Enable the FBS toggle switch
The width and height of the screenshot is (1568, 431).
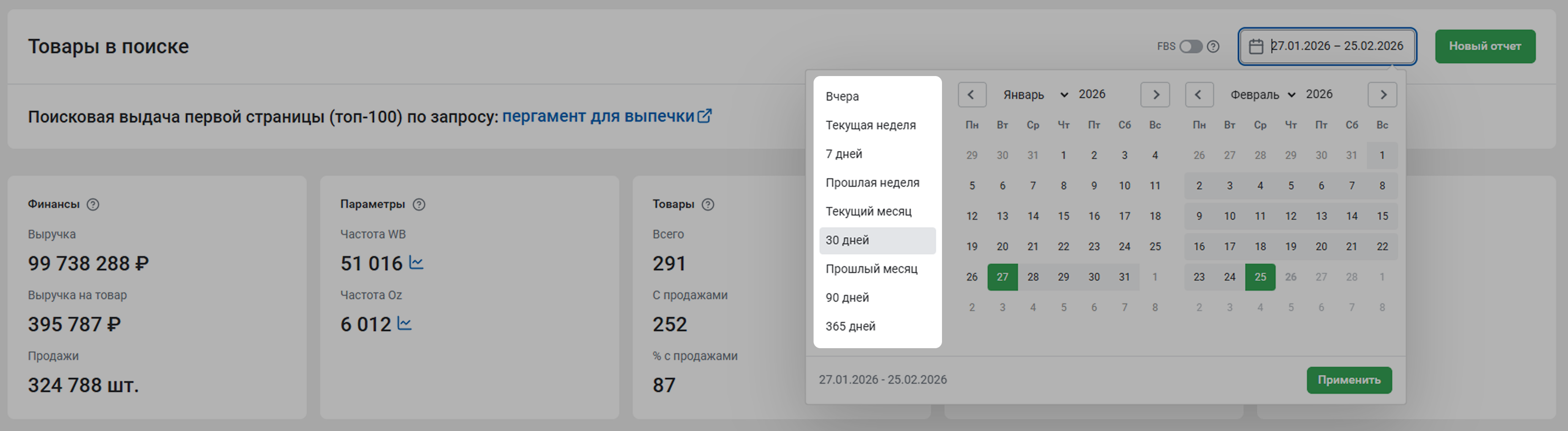[1191, 46]
